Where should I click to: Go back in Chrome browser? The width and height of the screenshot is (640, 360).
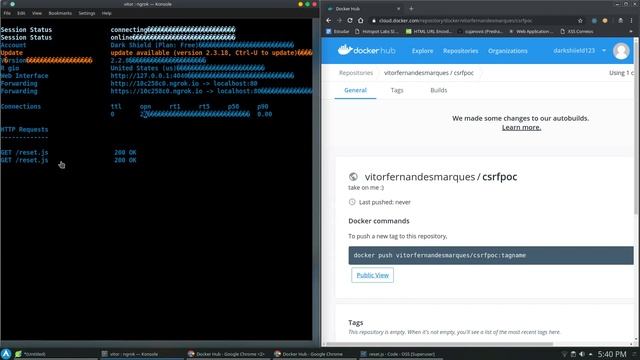[329, 20]
